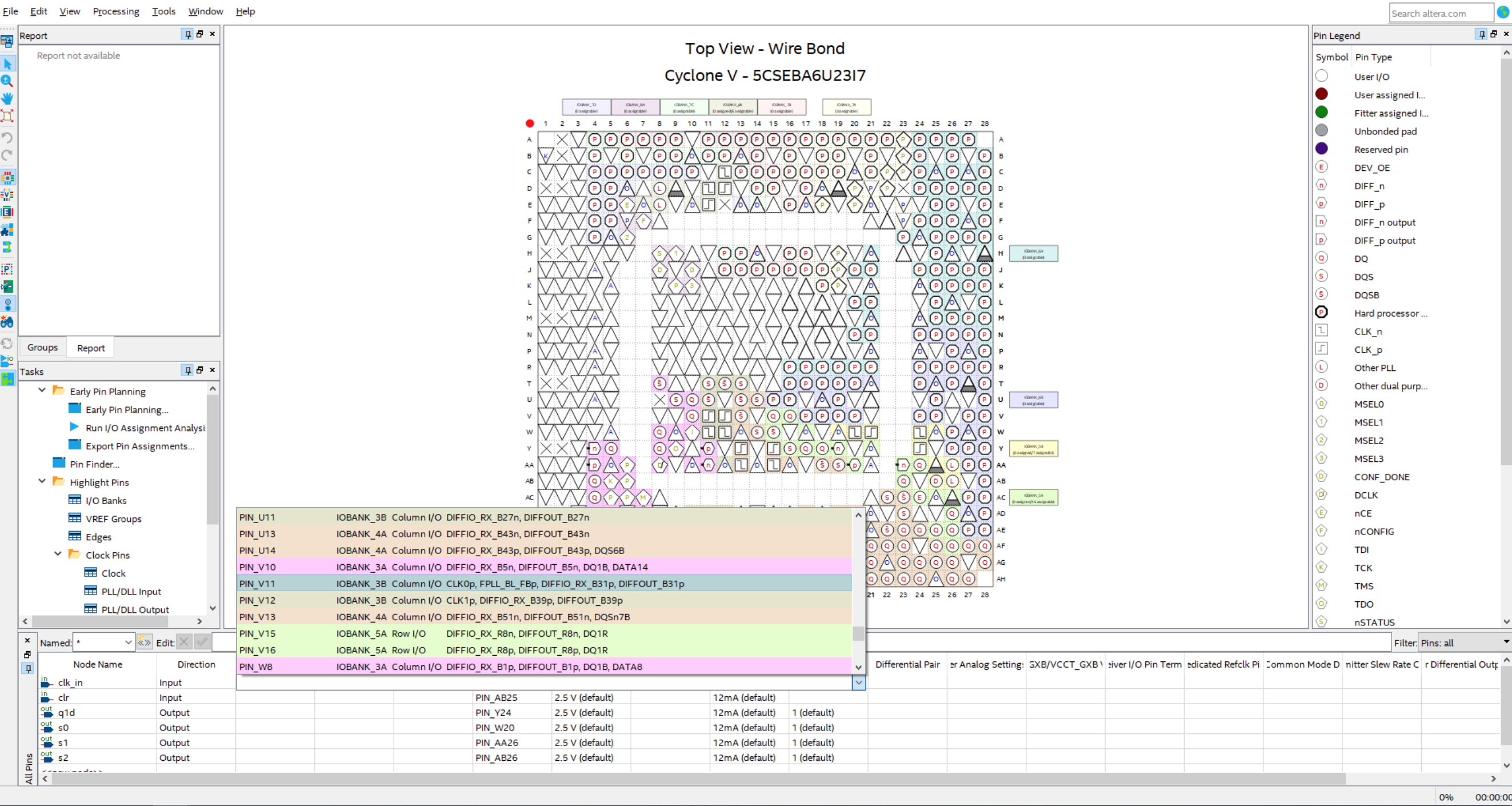
Task: Click the VREF groups 'V' toolbar icon
Action: [7, 195]
